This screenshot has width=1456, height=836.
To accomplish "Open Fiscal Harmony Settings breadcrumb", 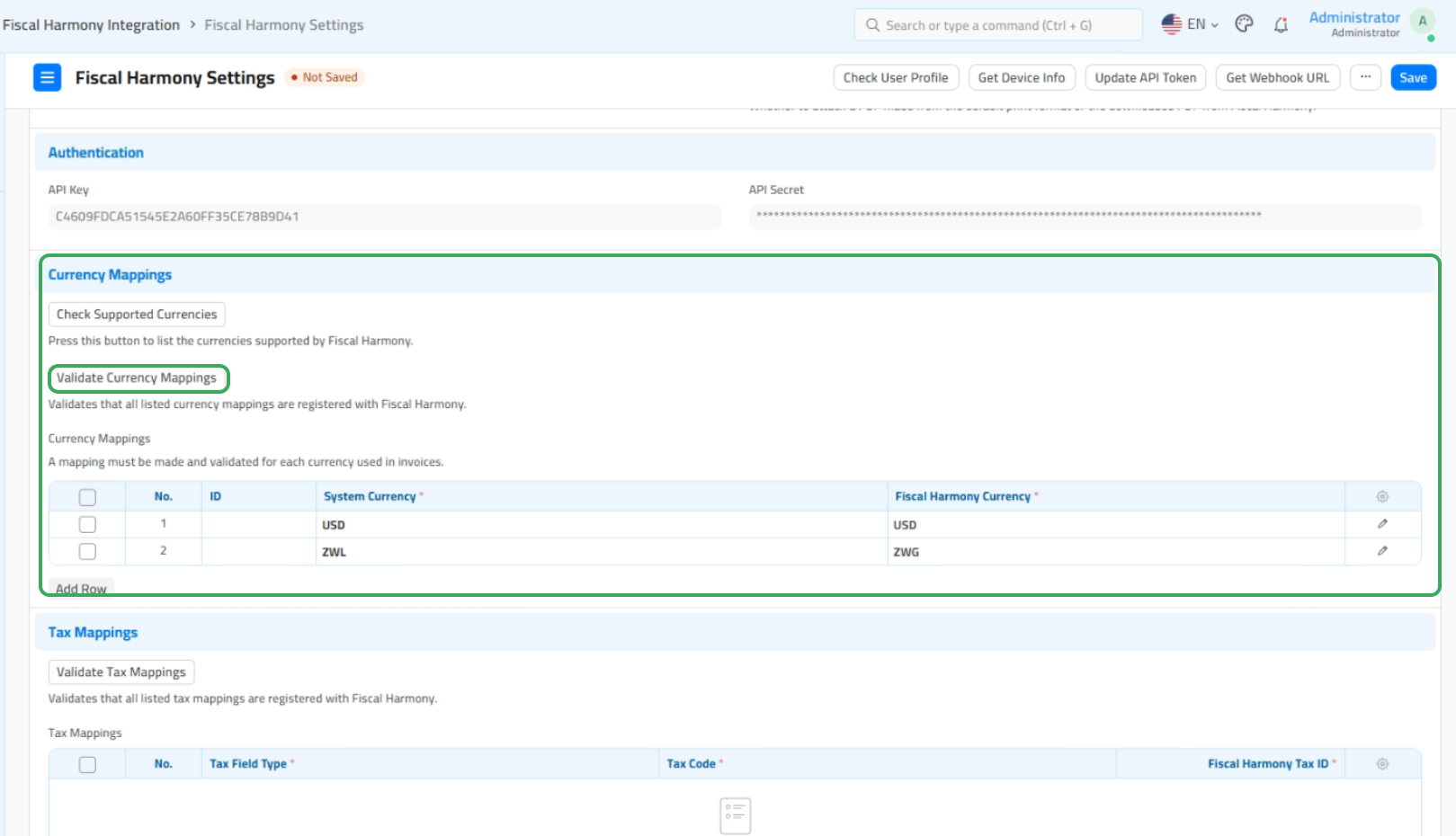I will point(284,25).
